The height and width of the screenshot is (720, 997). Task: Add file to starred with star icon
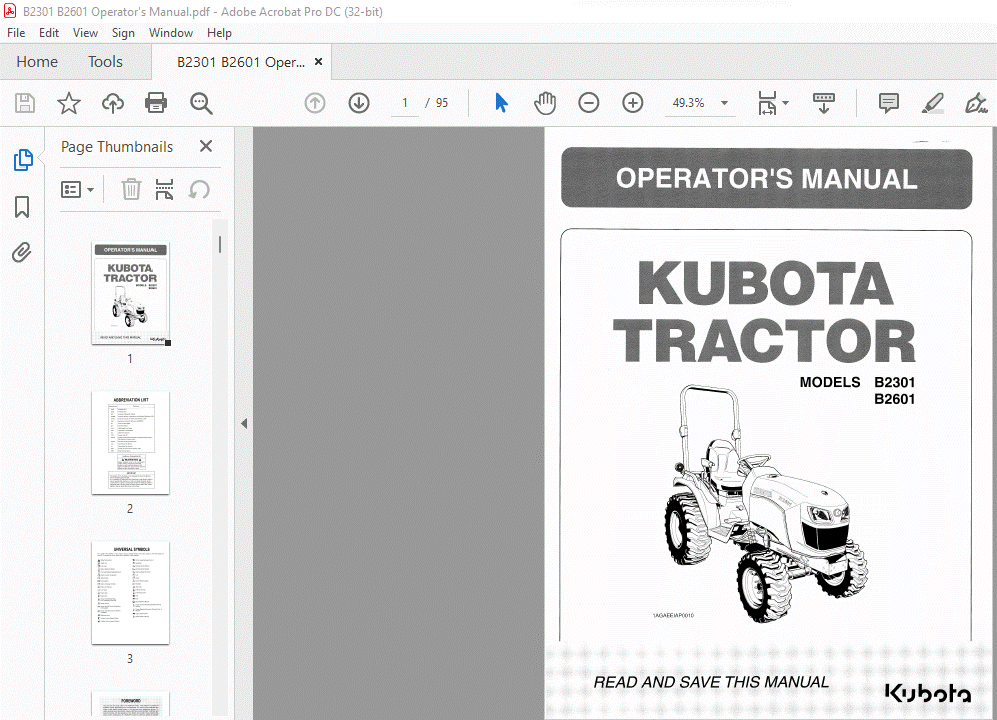pos(69,103)
